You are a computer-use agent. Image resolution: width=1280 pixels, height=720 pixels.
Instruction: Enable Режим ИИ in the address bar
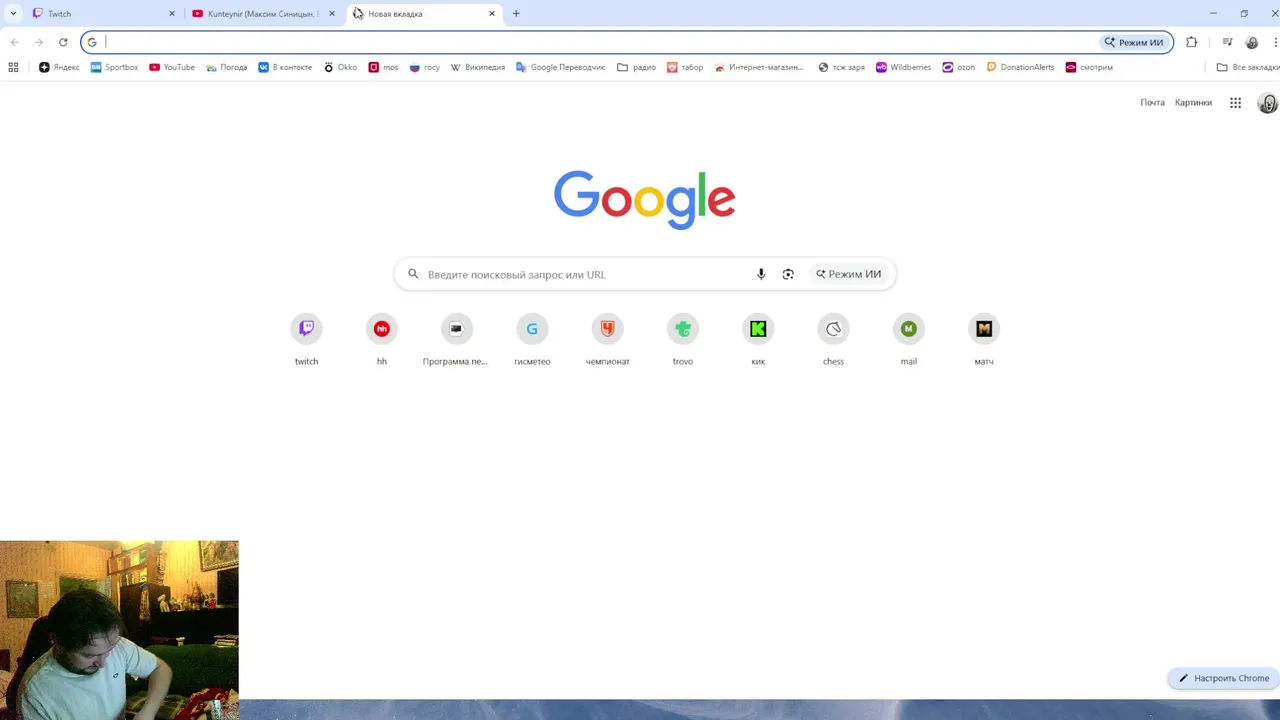[1134, 42]
